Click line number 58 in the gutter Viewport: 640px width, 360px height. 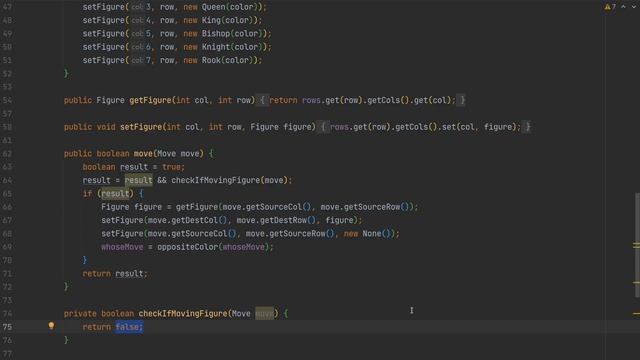[x=7, y=127]
